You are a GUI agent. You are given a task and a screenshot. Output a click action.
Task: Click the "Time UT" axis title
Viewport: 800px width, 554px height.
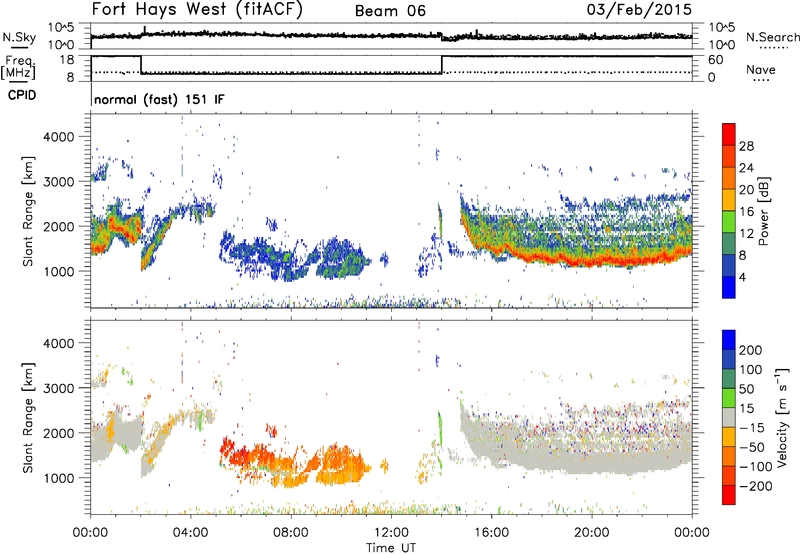pyautogui.click(x=391, y=548)
